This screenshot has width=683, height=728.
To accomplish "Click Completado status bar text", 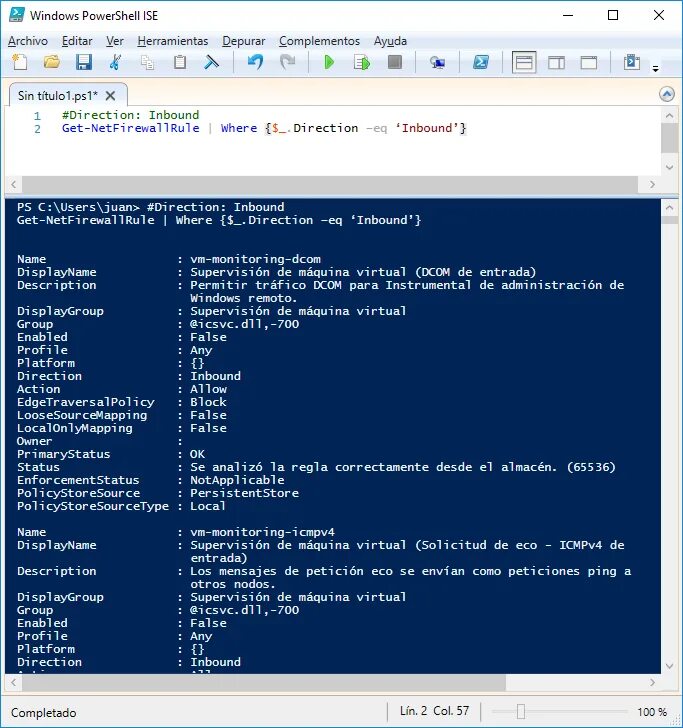I will (x=44, y=712).
